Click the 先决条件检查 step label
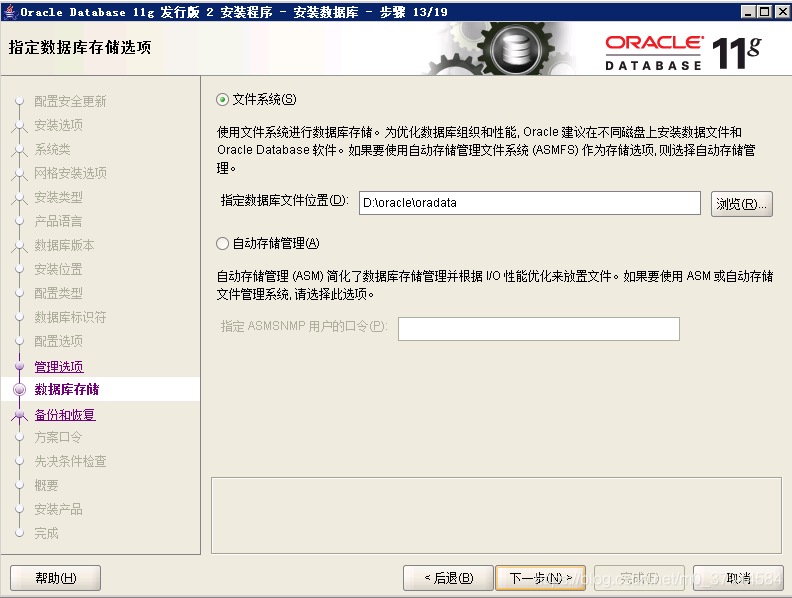This screenshot has height=598, width=792. click(x=70, y=461)
